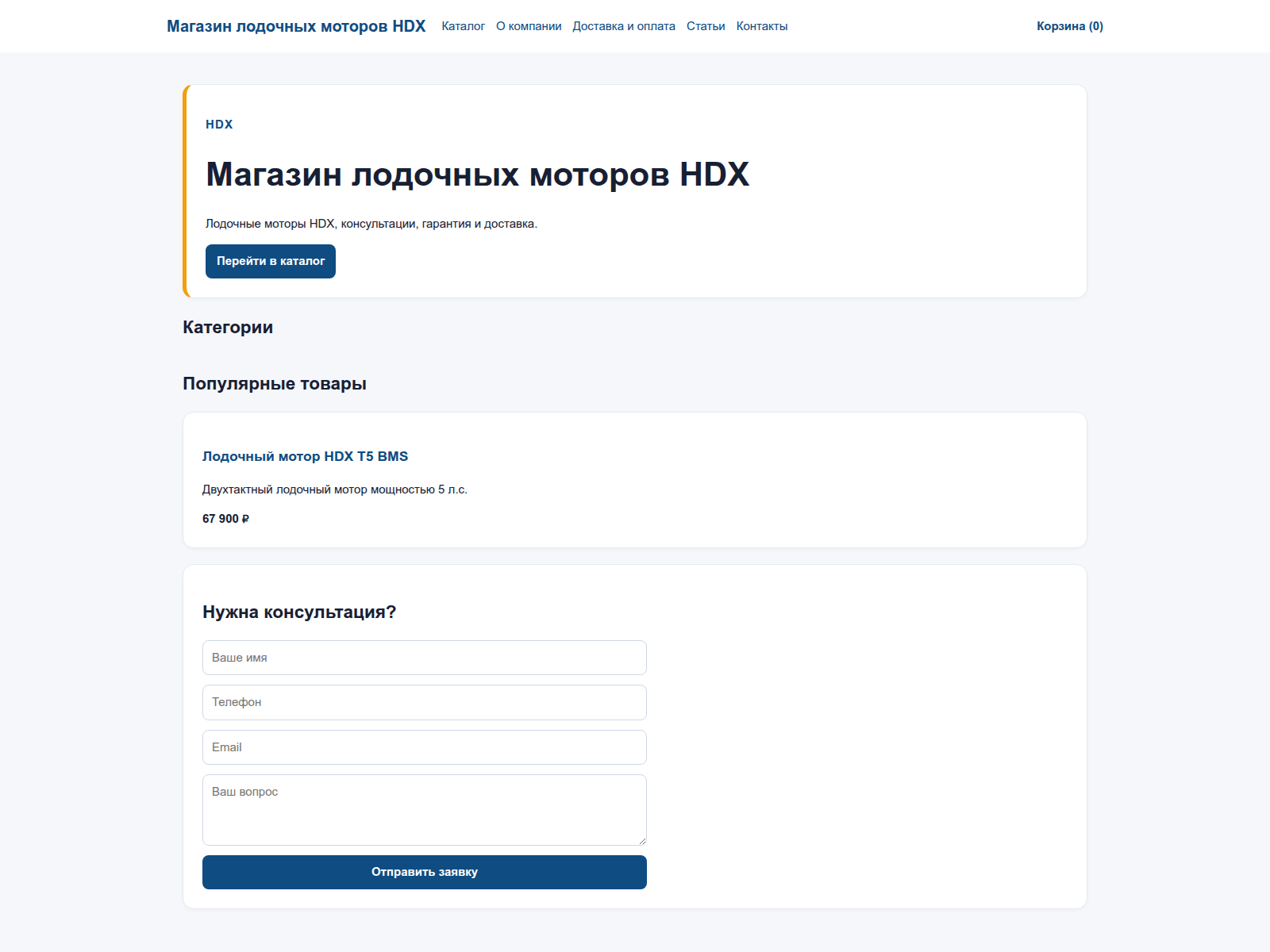
Task: Click into the Ваш вопрос textarea
Action: 425,810
